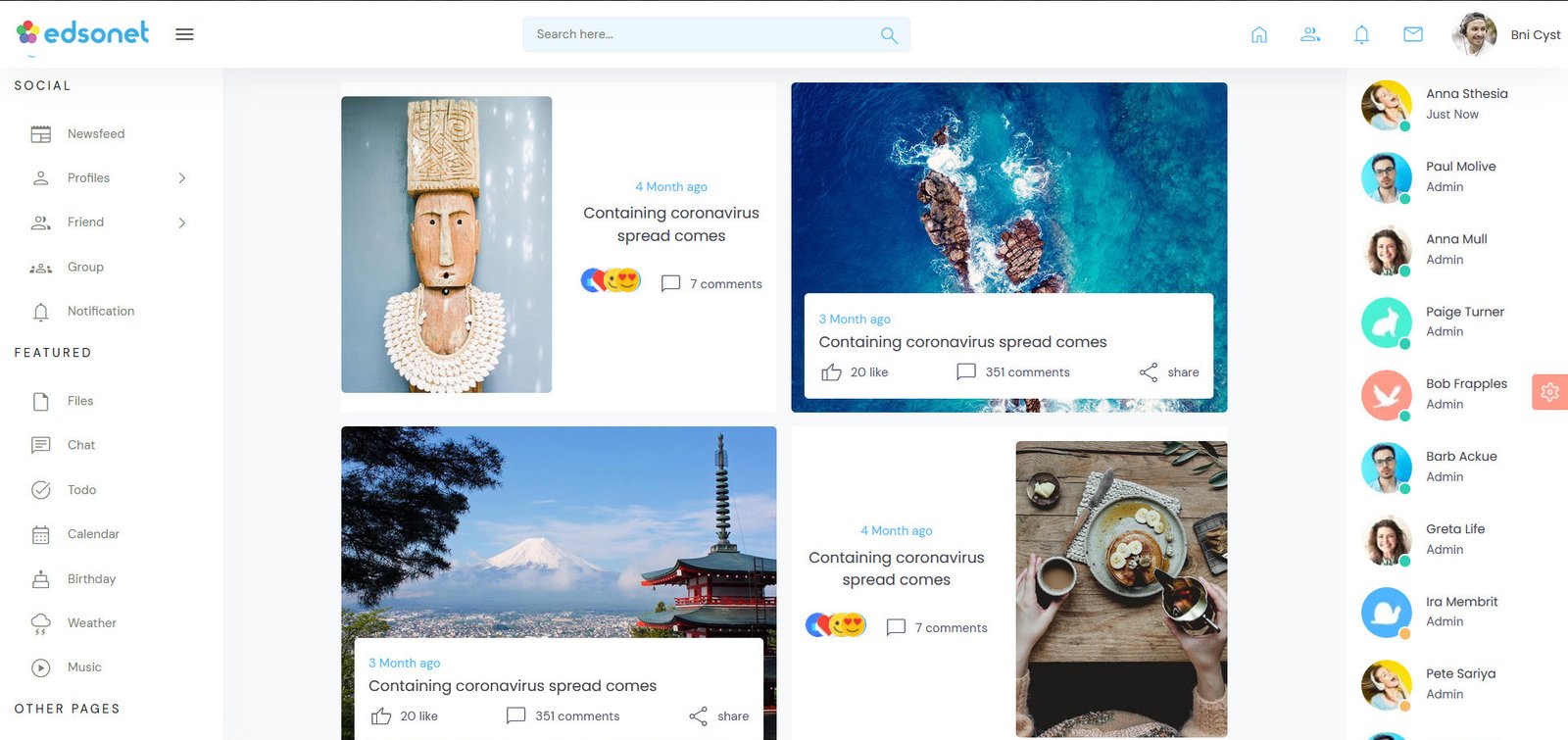Image resolution: width=1568 pixels, height=740 pixels.
Task: Expand the Friend submenu chevron
Action: pyautogui.click(x=182, y=222)
